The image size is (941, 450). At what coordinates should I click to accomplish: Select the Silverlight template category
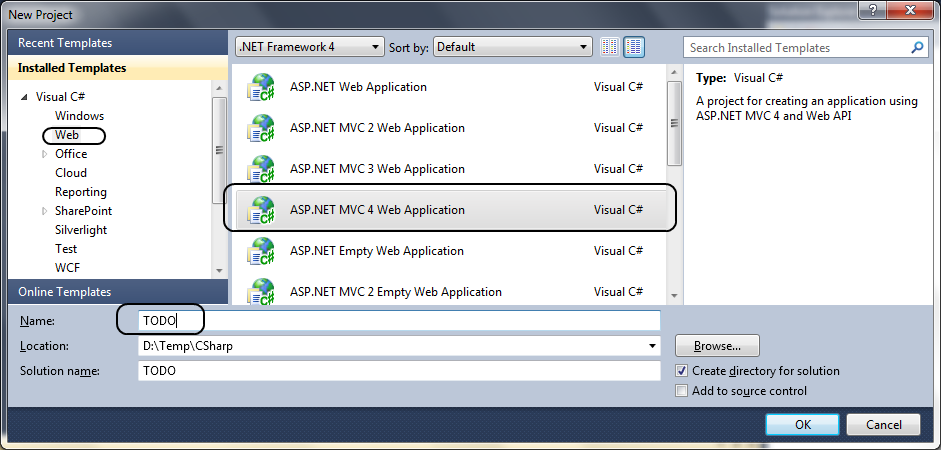coord(81,230)
